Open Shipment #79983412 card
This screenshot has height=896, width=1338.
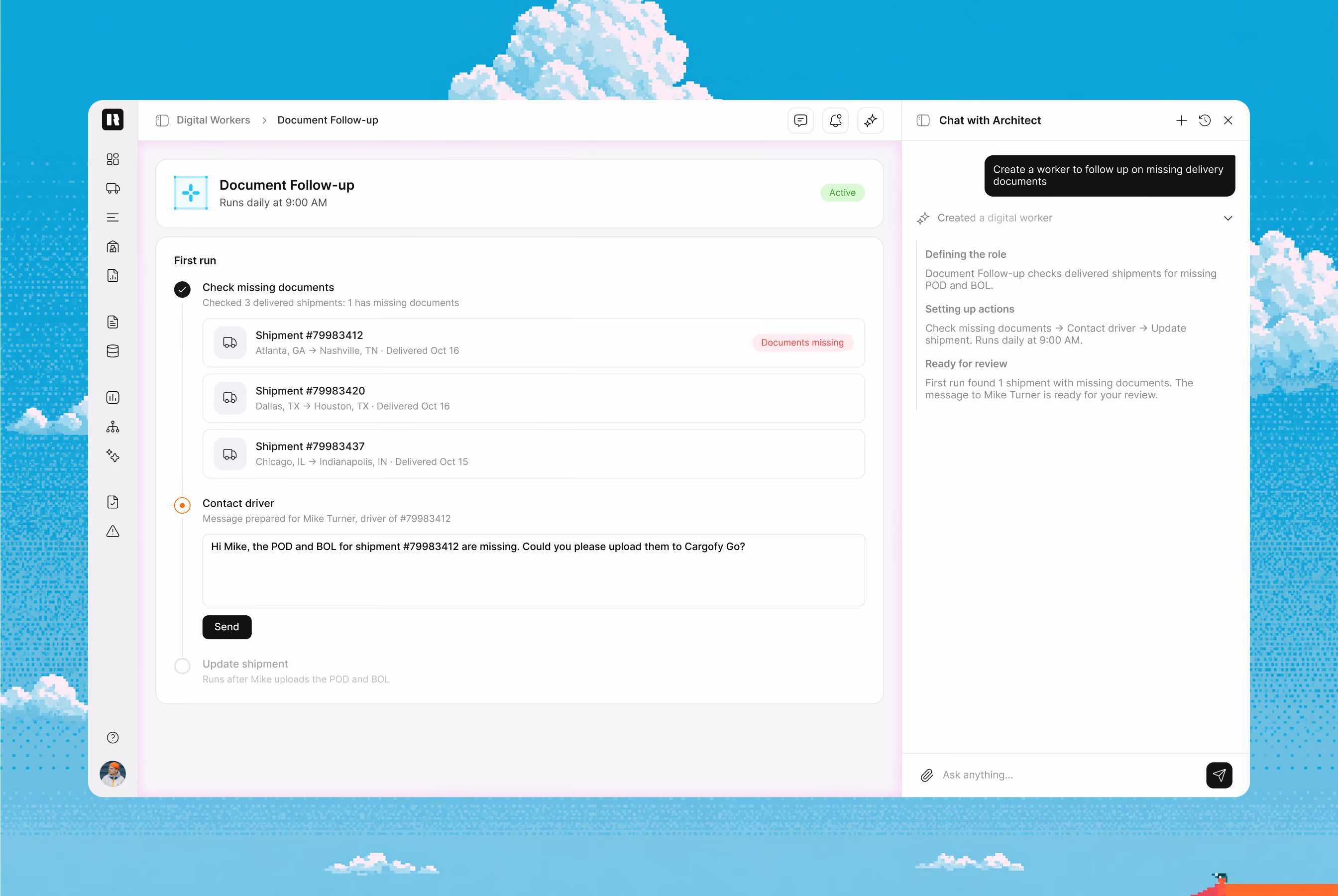click(x=533, y=343)
